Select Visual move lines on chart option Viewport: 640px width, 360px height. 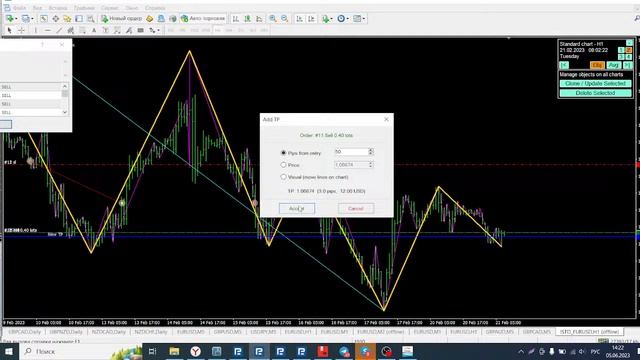(283, 177)
